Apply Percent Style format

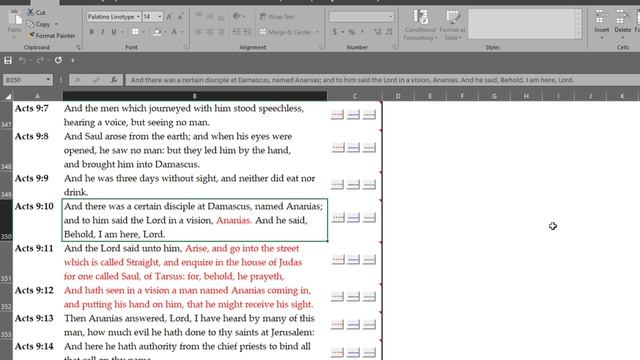pos(352,32)
